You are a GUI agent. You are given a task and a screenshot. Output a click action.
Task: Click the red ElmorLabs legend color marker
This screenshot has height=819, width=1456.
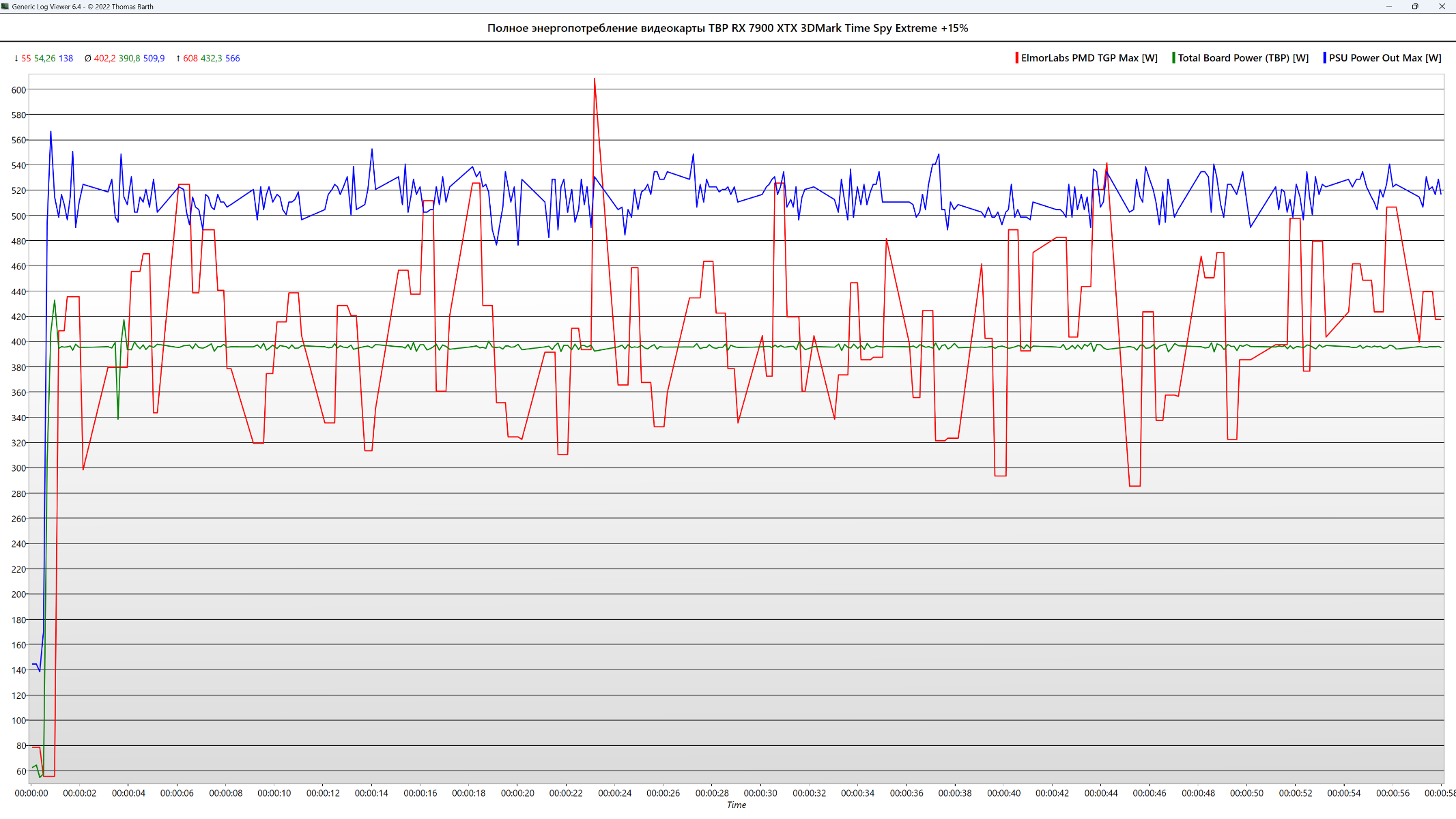[x=1016, y=58]
